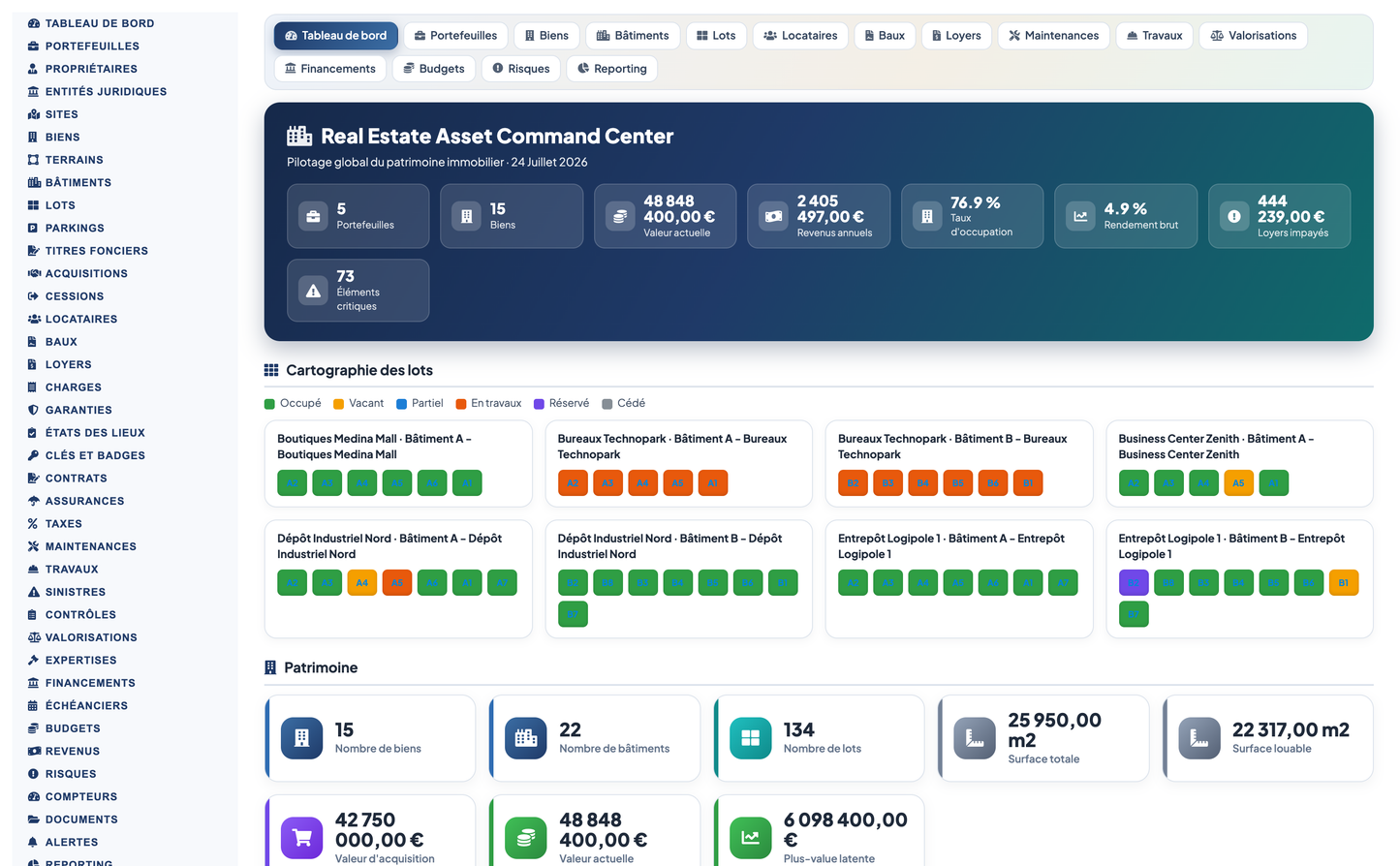
Task: Click the exclamation icon in Loyers impayés card
Action: pyautogui.click(x=1234, y=217)
